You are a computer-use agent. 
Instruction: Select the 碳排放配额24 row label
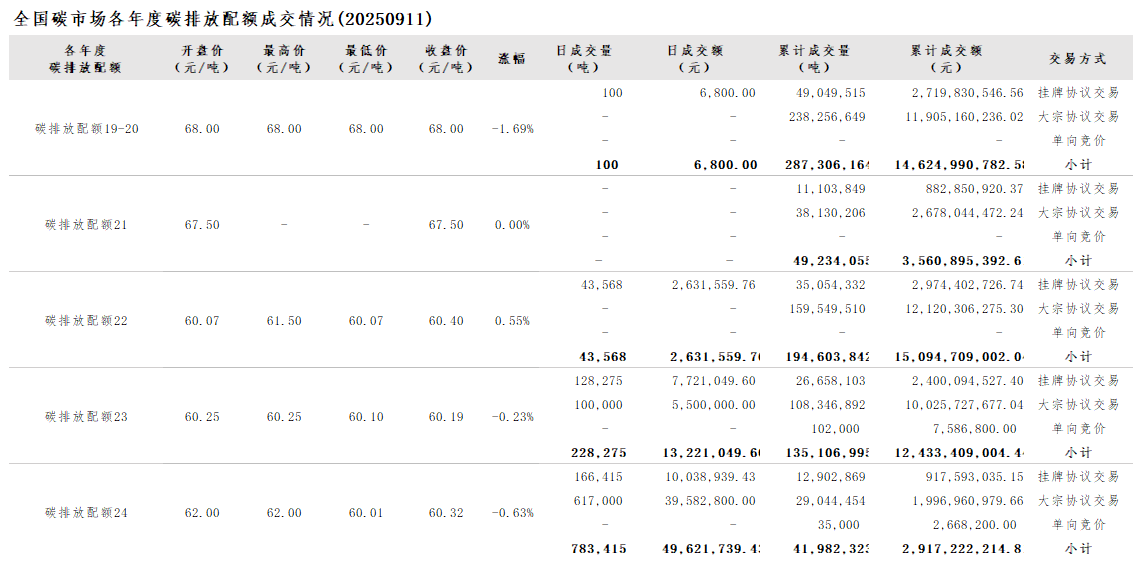[86, 513]
